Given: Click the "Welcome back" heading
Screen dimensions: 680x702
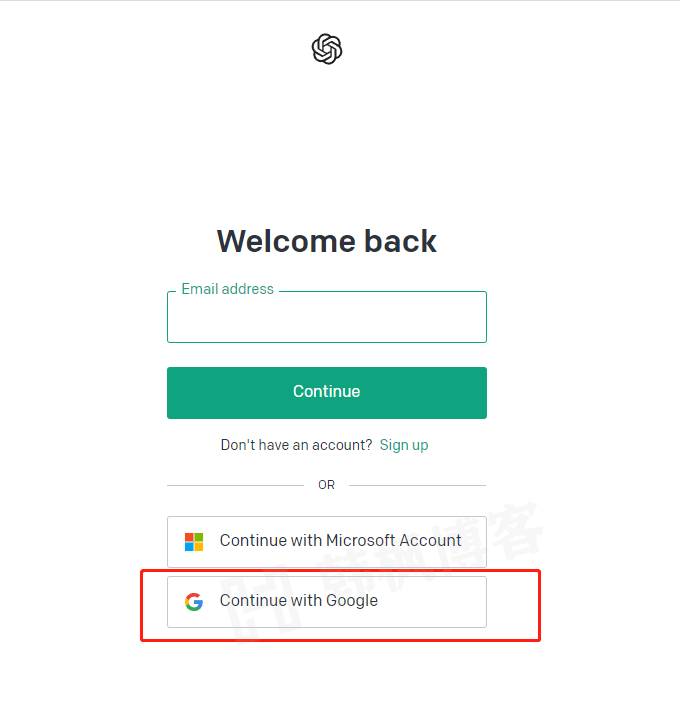Looking at the screenshot, I should click(x=327, y=241).
